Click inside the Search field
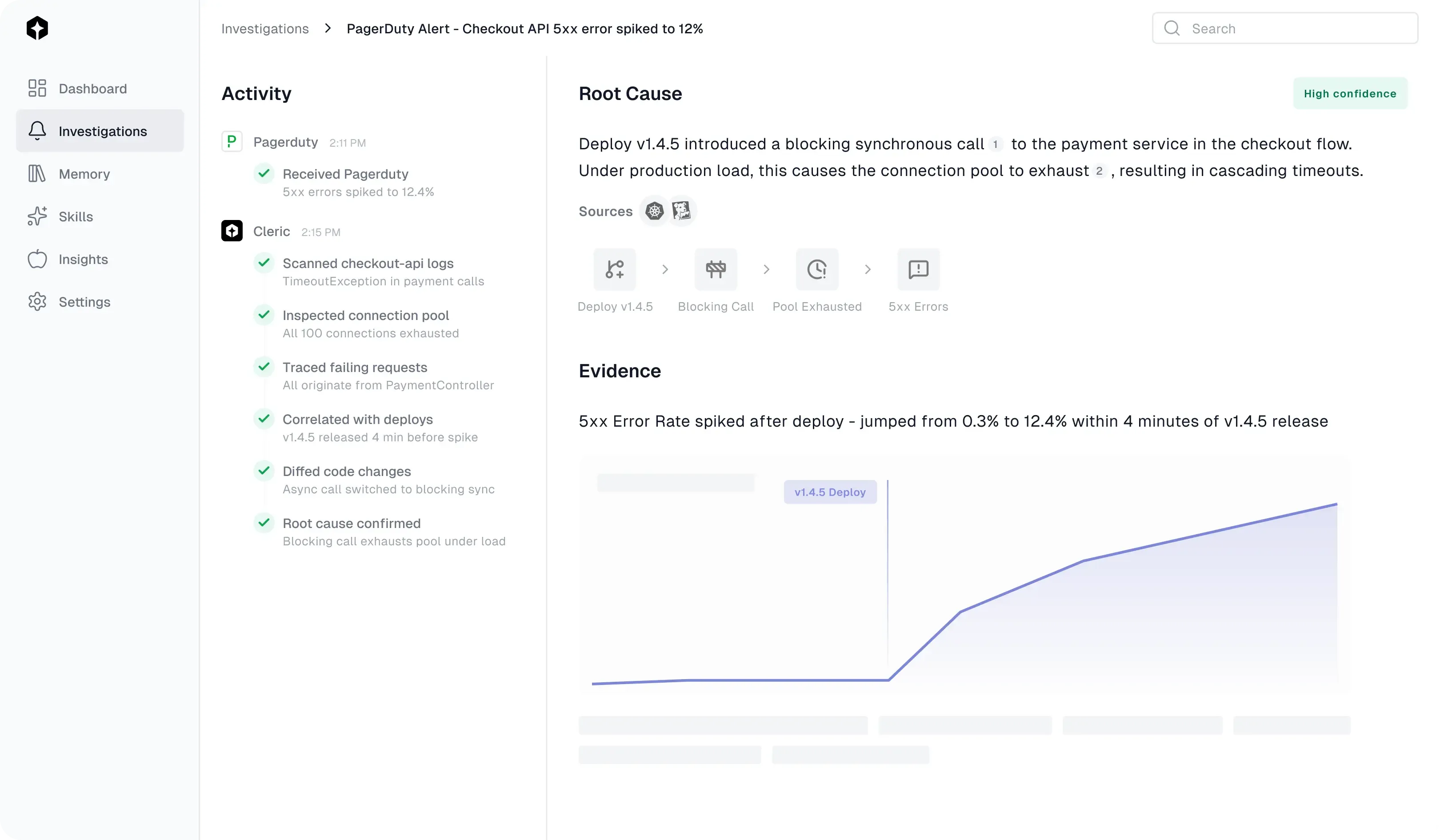This screenshot has height=840, width=1440. point(1284,28)
